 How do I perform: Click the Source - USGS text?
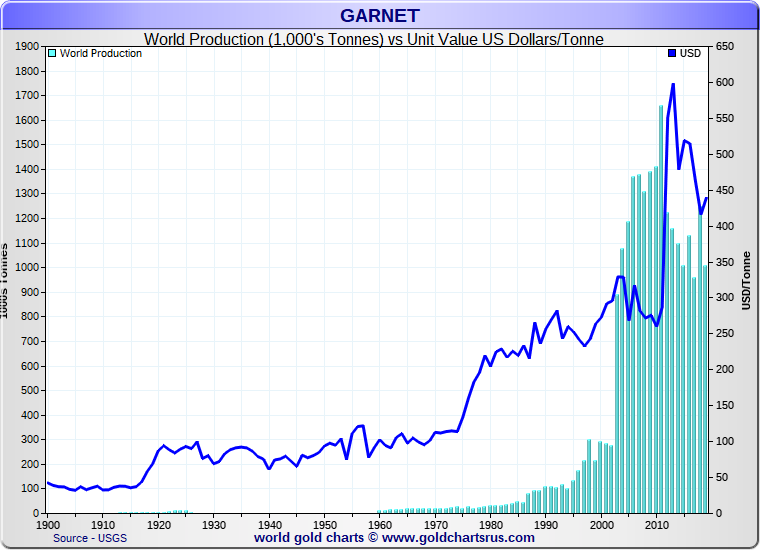click(92, 538)
